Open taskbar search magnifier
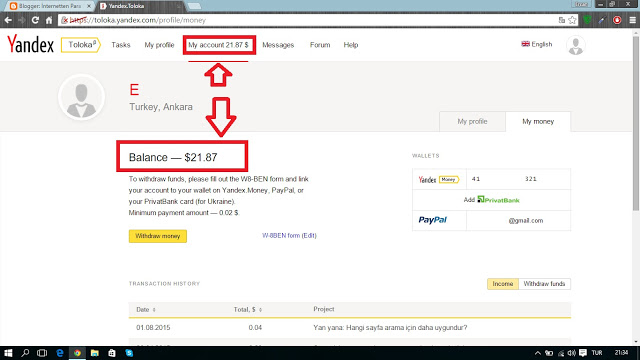 point(25,353)
